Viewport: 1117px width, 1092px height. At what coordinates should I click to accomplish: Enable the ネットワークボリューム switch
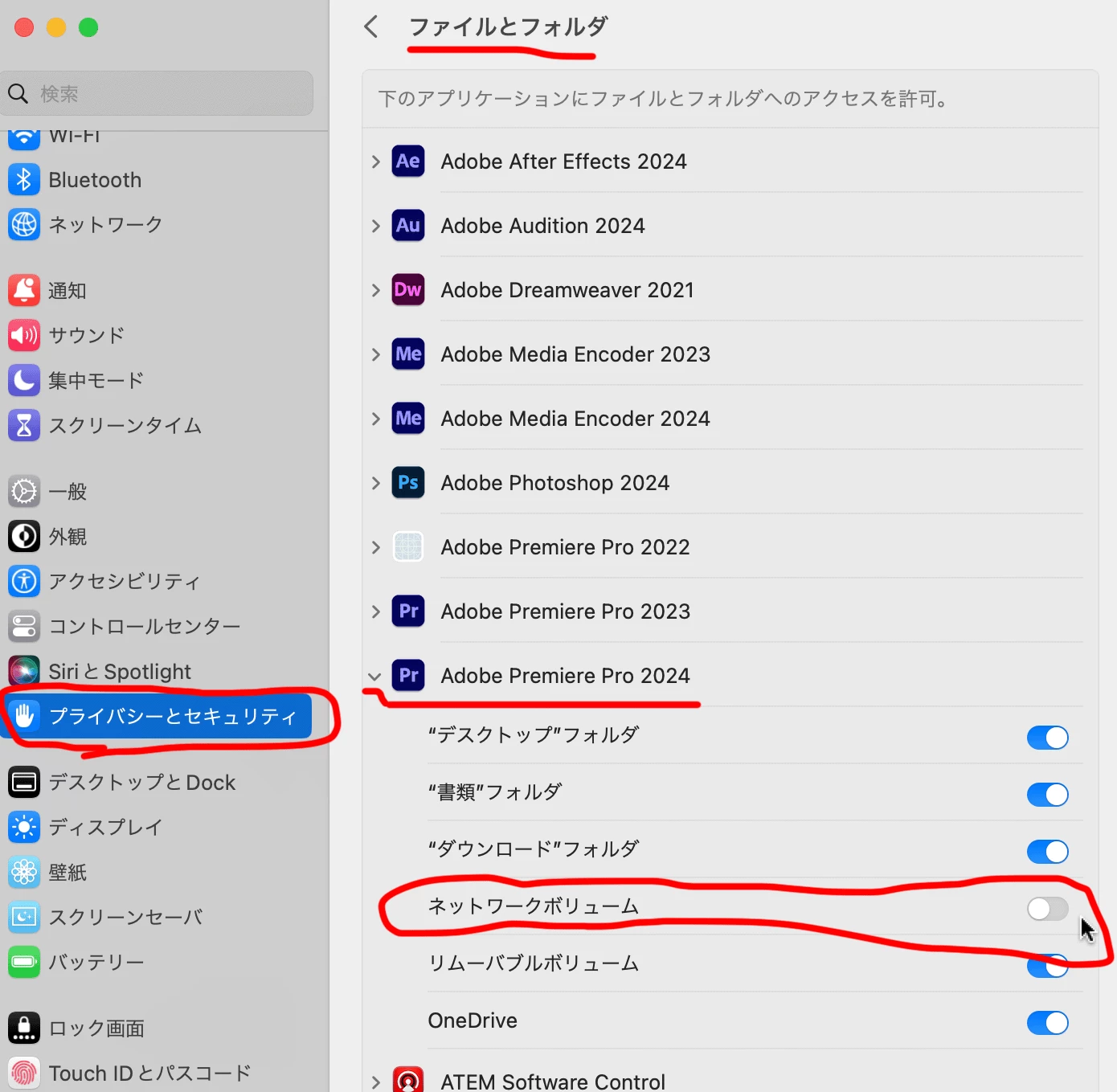click(1047, 909)
